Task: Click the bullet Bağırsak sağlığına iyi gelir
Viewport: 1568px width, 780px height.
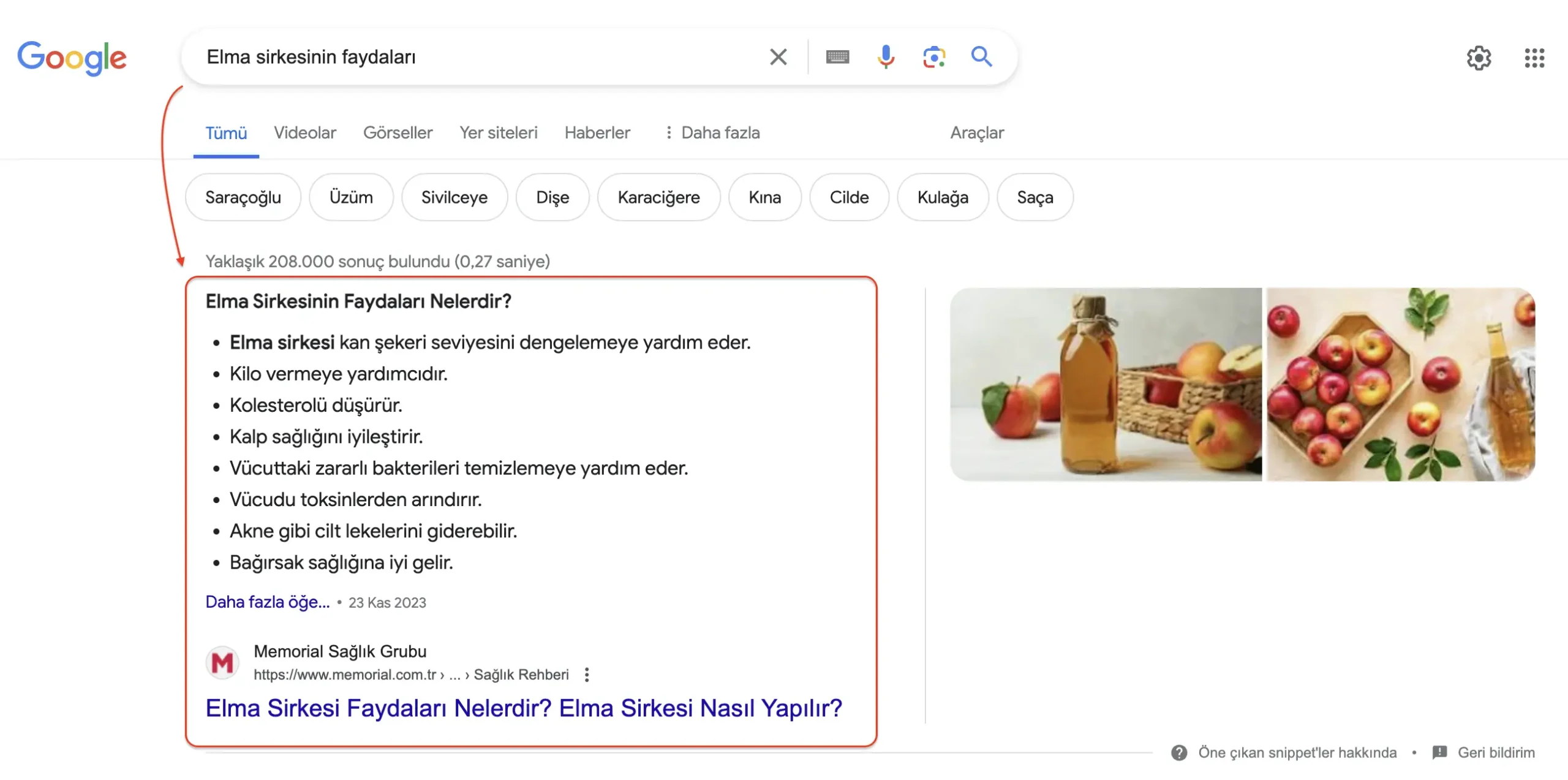Action: pos(341,562)
